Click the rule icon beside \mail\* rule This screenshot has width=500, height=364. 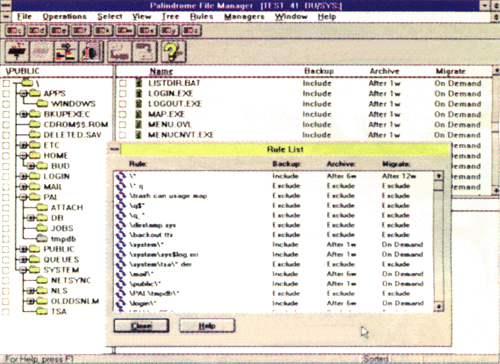pyautogui.click(x=121, y=274)
